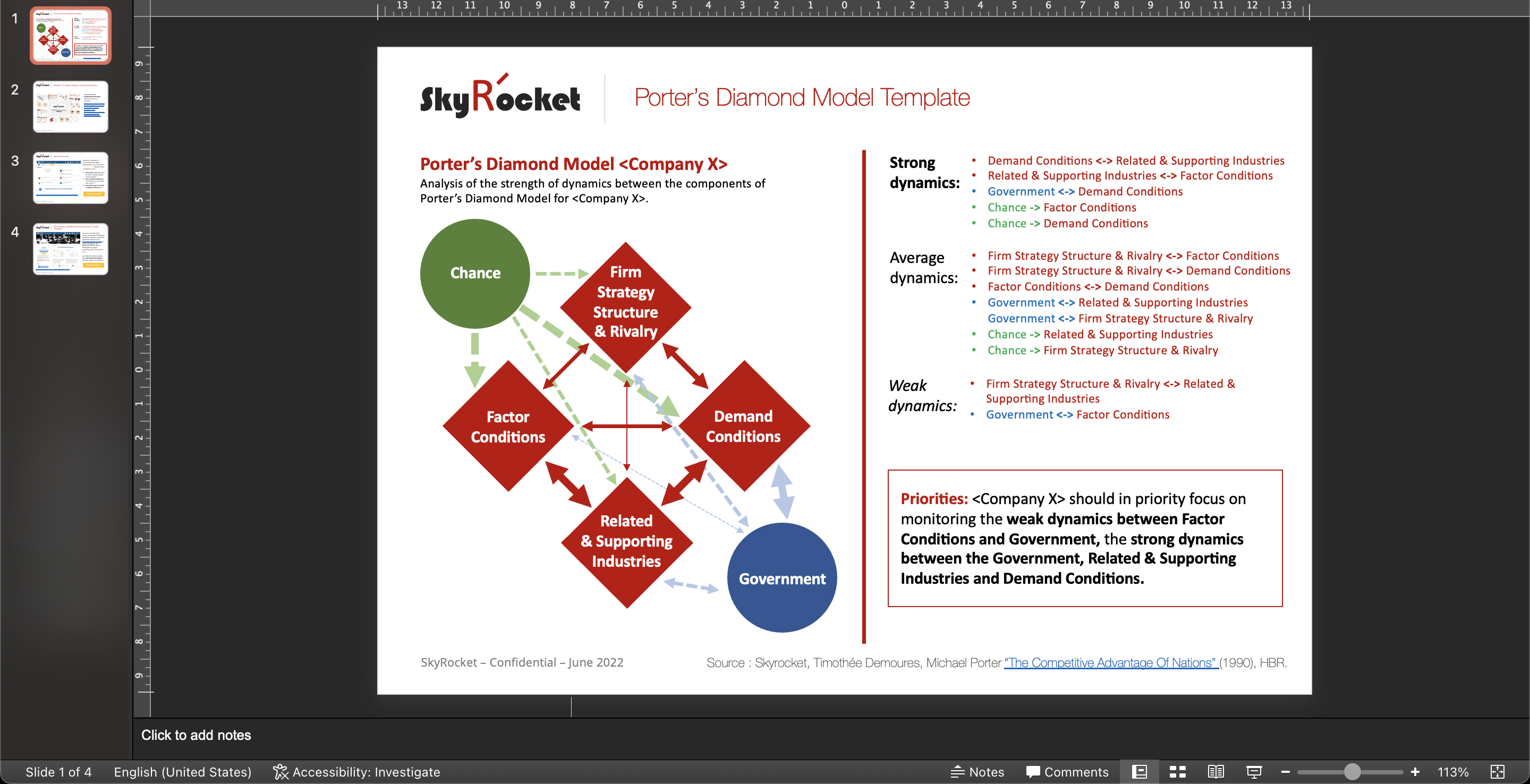The width and height of the screenshot is (1530, 784).
Task: Toggle the Notes pane
Action: (977, 772)
